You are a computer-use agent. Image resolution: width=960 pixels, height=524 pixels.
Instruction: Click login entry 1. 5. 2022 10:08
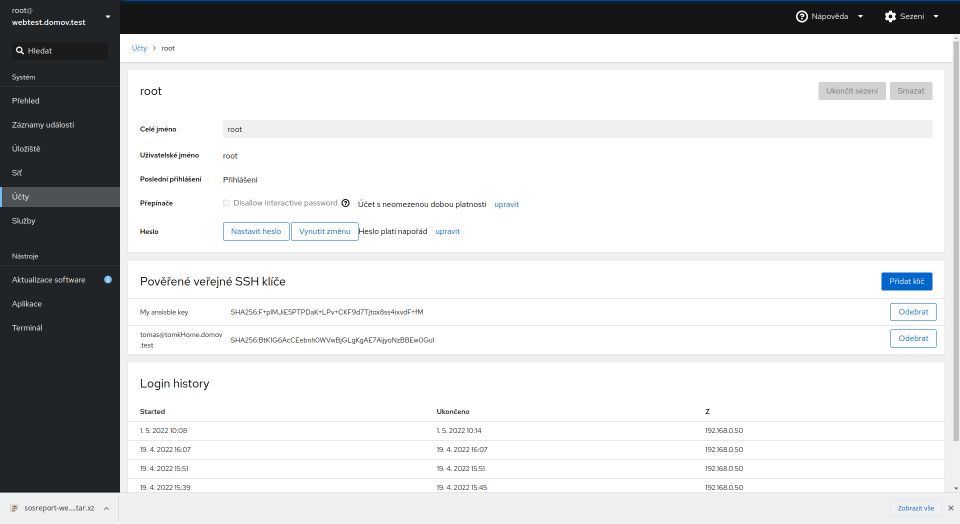tap(163, 431)
